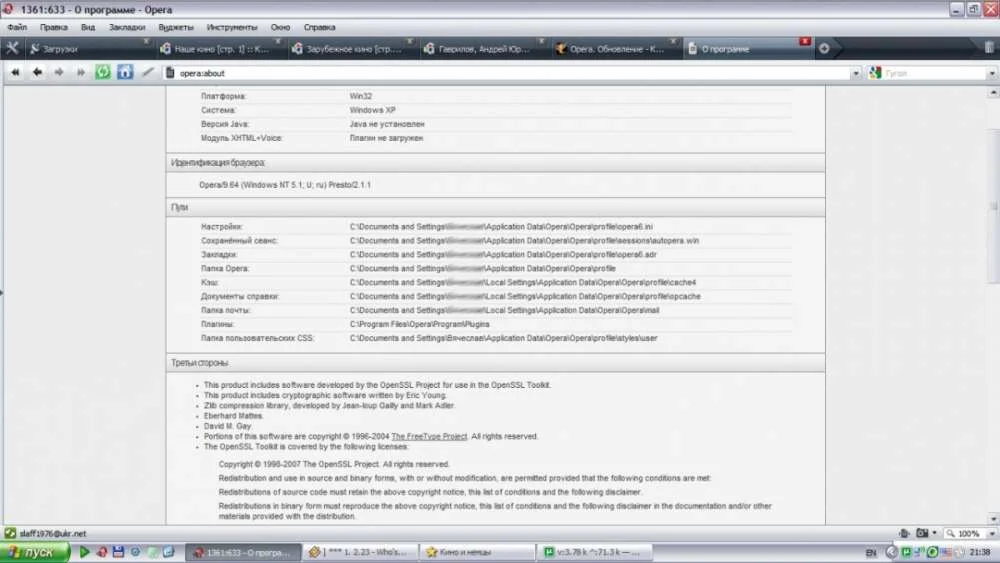Open the zoom percentage dropdown arrow

pos(992,533)
